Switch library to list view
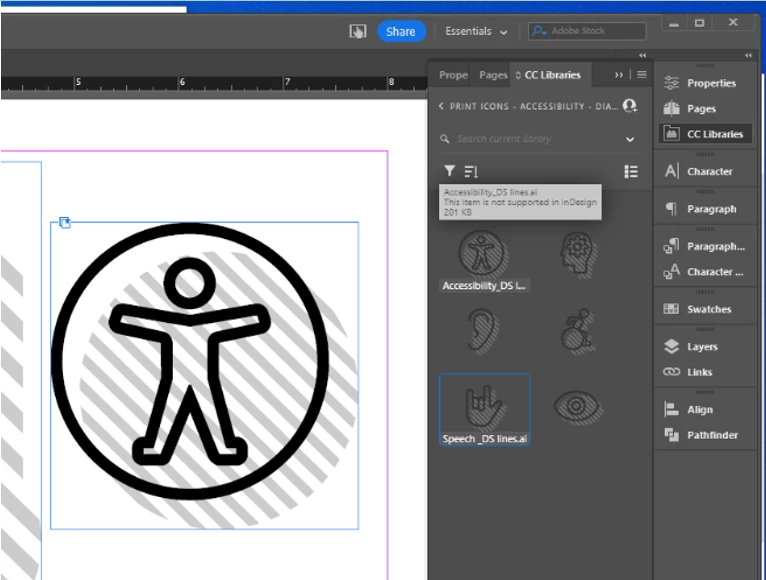This screenshot has height=580, width=766. click(631, 172)
